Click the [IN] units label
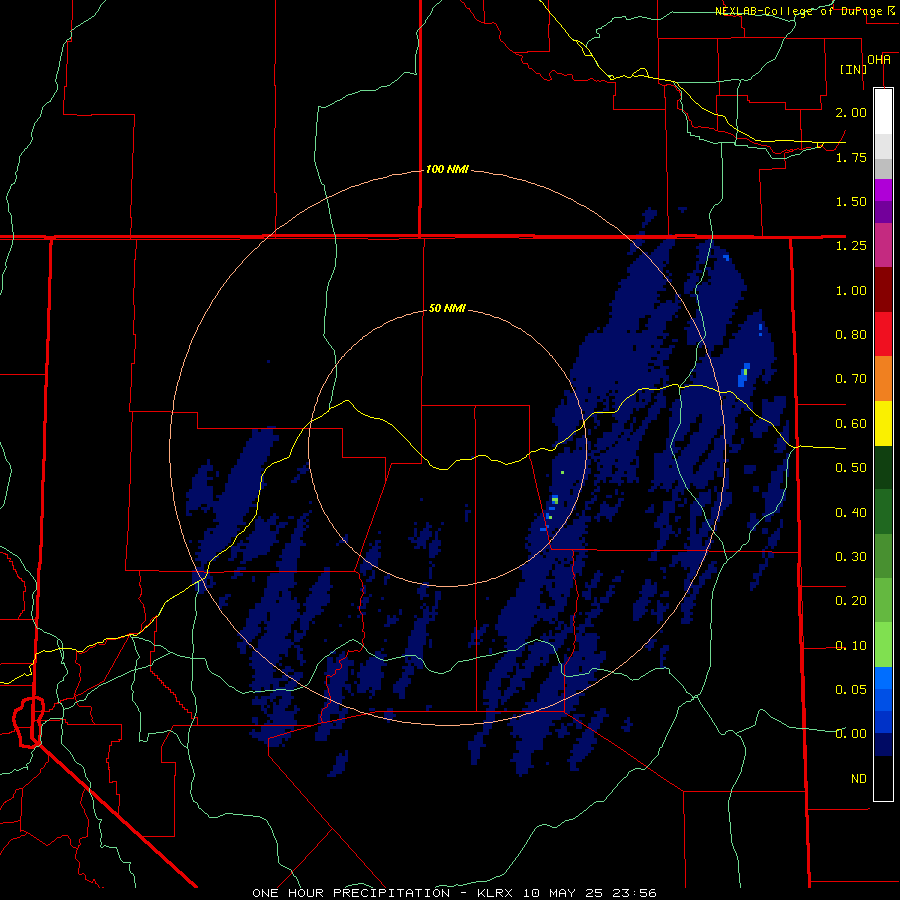Viewport: 900px width, 900px height. click(853, 69)
